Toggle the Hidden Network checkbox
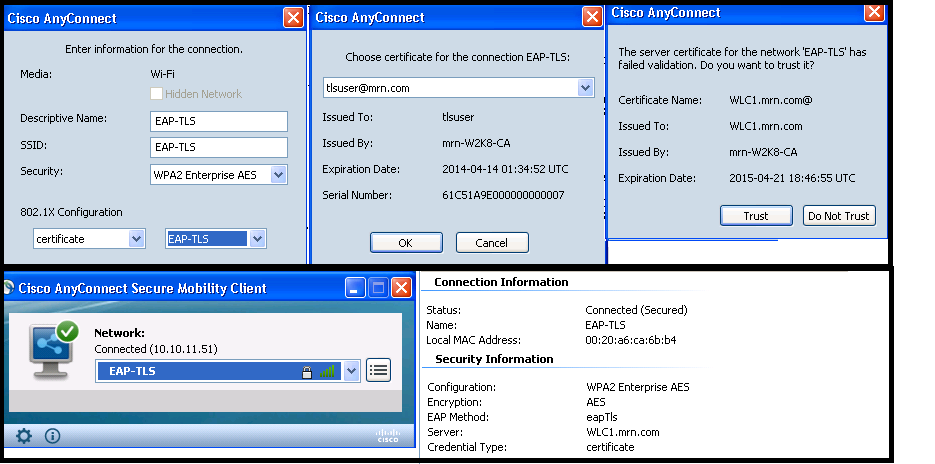935x464 pixels. tap(156, 94)
